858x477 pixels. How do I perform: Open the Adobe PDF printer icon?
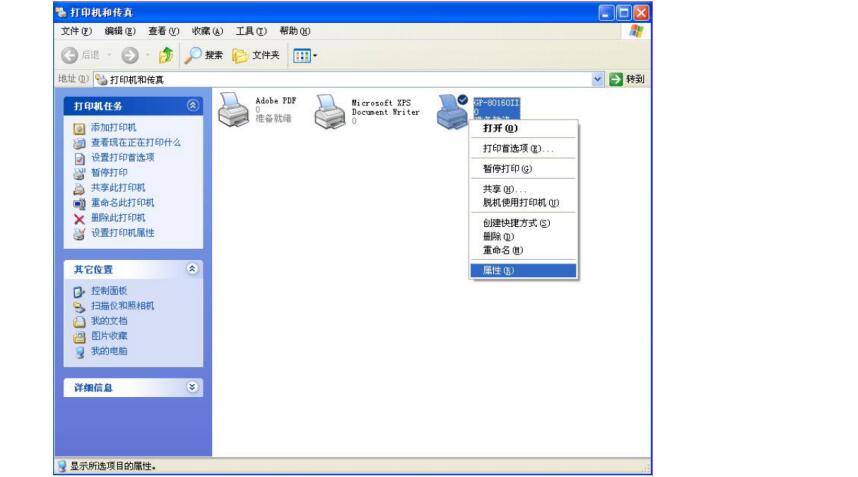point(233,112)
